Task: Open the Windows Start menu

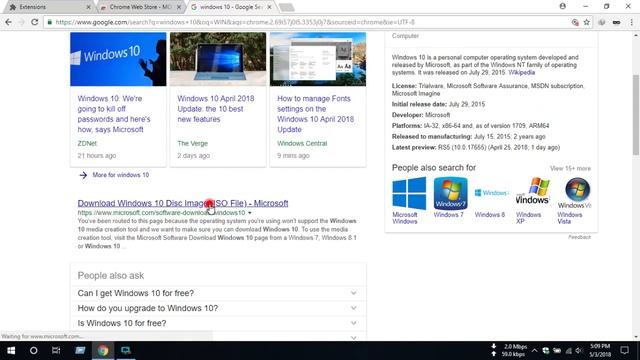Action: [x=11, y=351]
